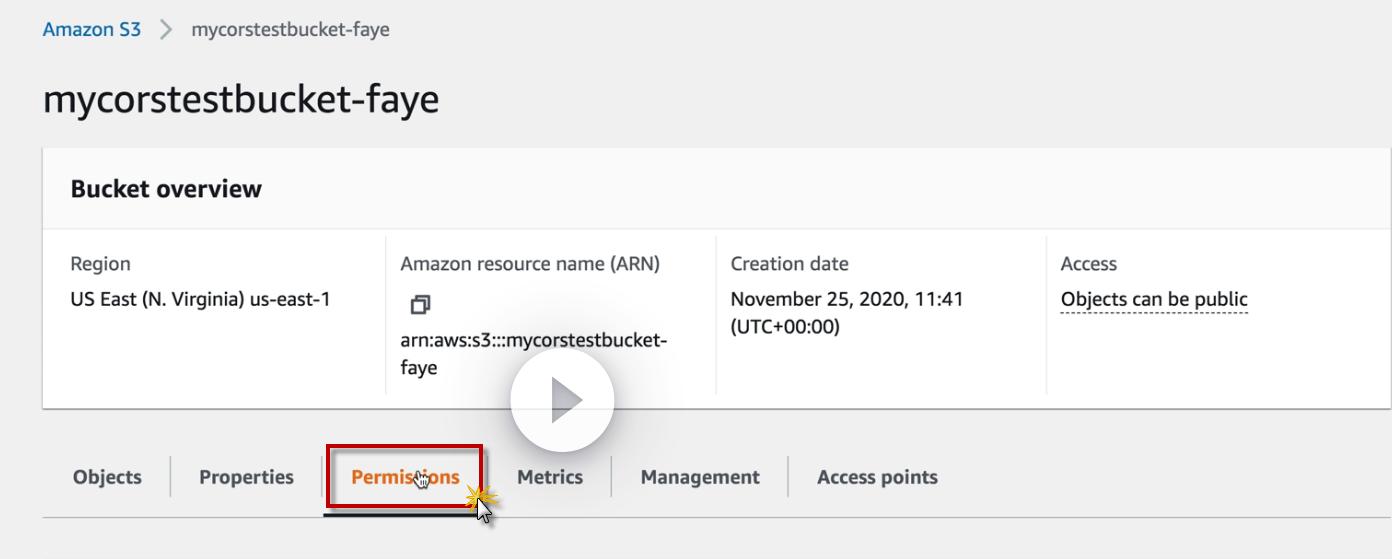Image resolution: width=1392 pixels, height=559 pixels.
Task: Click the November 25, 2020 creation date value
Action: [846, 299]
